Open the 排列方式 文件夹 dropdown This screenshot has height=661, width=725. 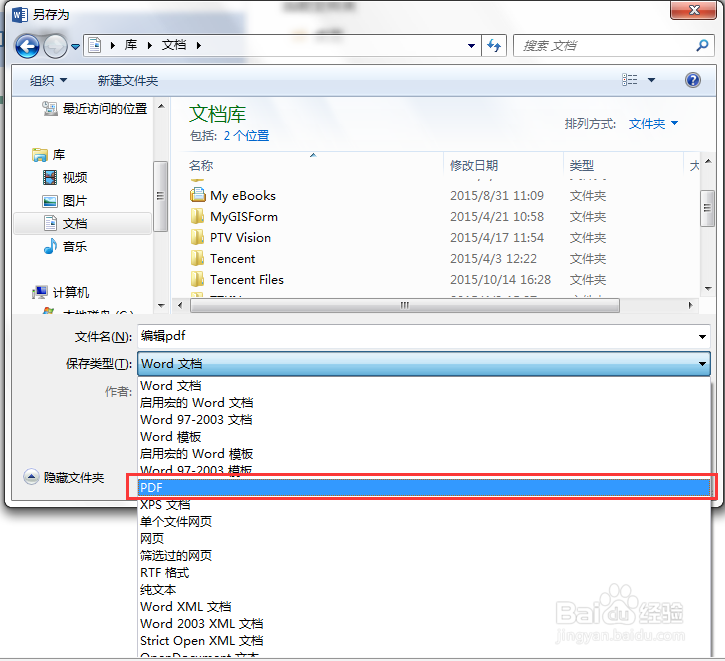coord(653,123)
